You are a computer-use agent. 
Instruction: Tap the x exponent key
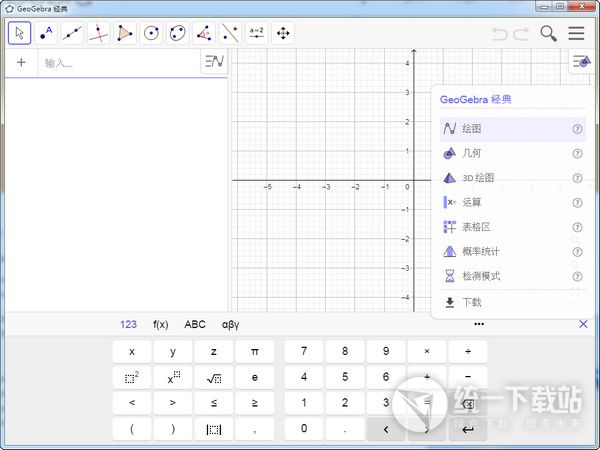[173, 378]
